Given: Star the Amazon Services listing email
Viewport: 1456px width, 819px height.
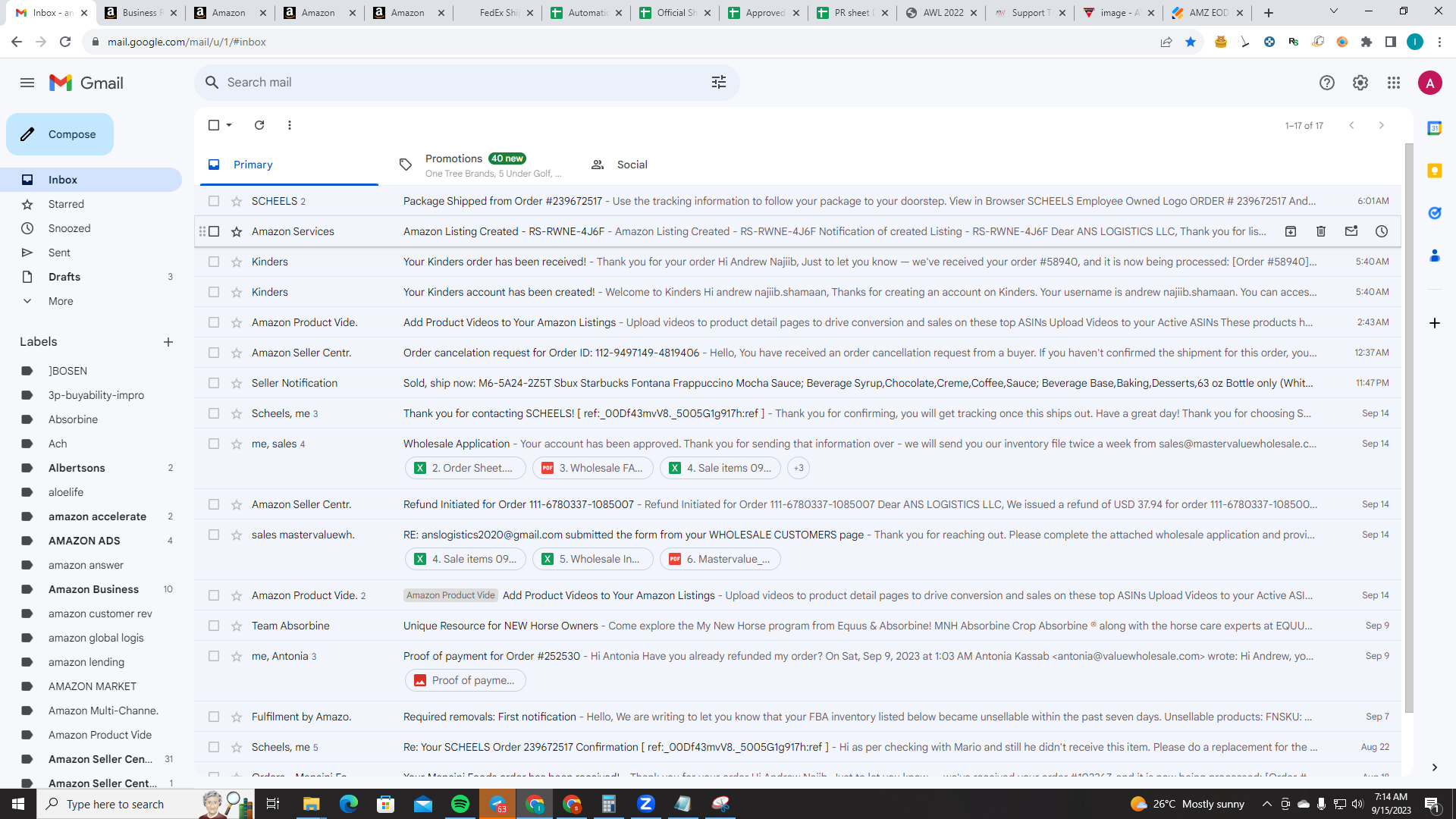Looking at the screenshot, I should [237, 231].
